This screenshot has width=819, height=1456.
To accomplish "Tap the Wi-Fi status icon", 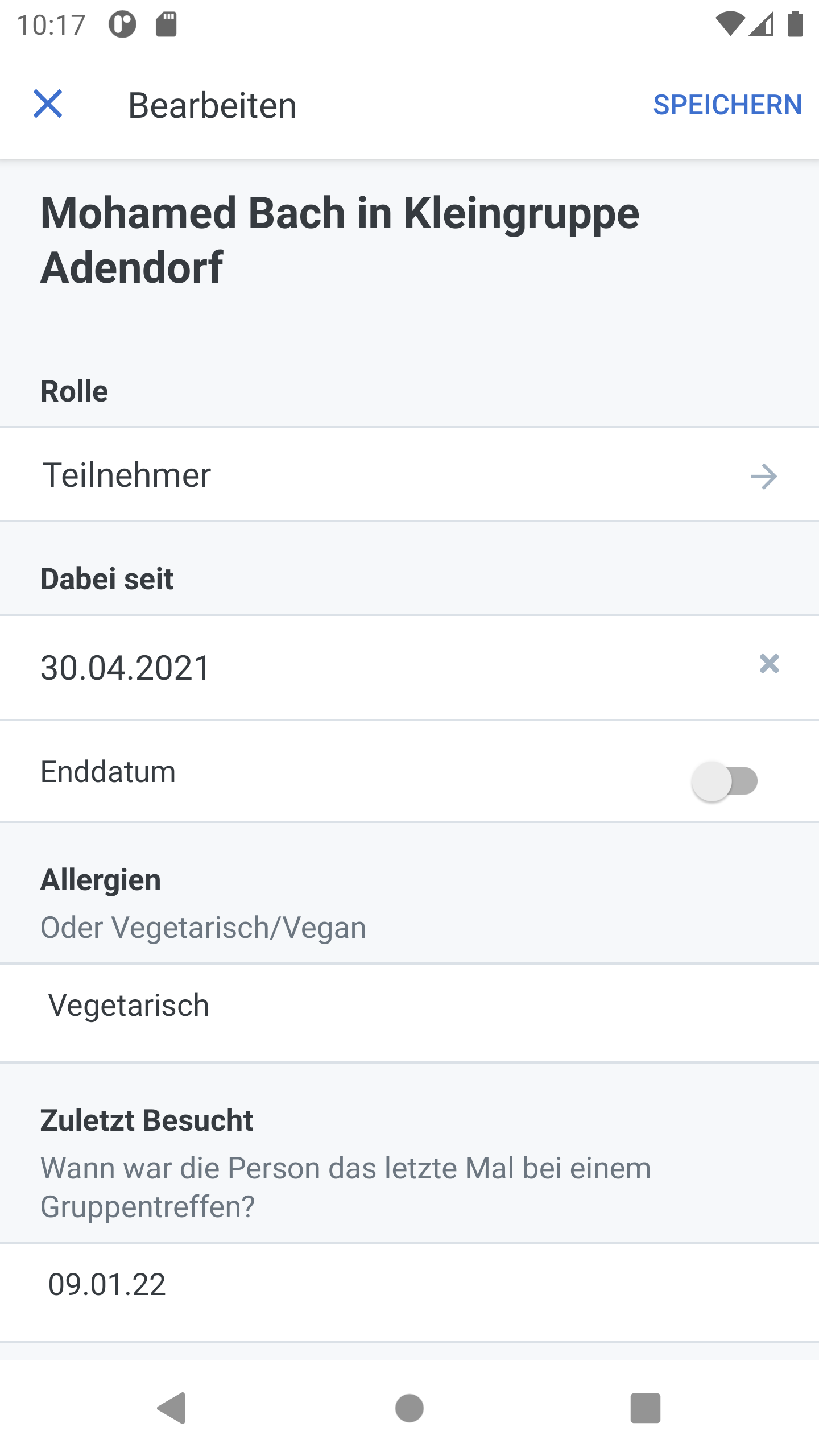I will pyautogui.click(x=730, y=24).
